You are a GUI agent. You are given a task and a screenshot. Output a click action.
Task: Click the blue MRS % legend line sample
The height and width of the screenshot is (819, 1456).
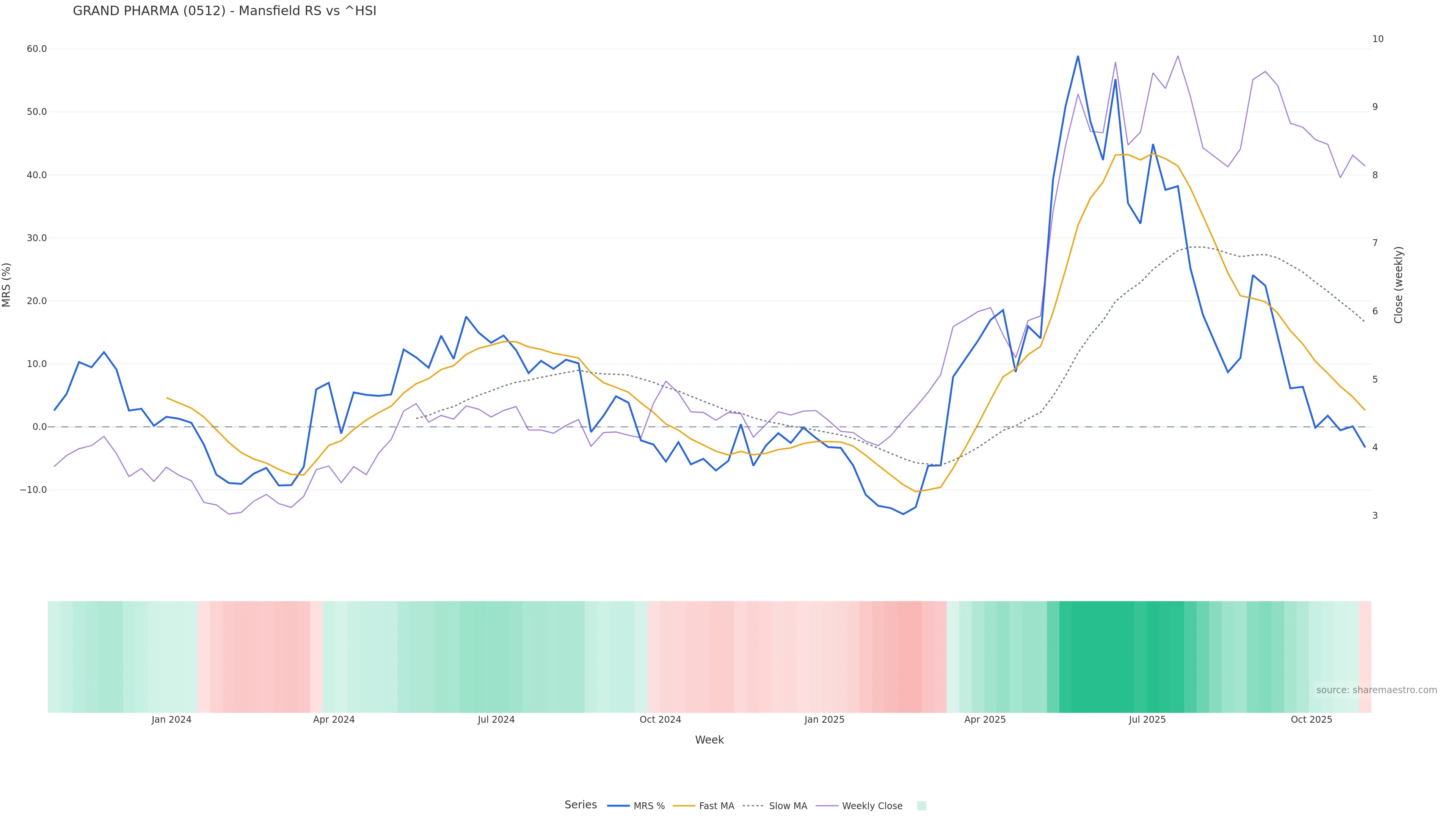pyautogui.click(x=618, y=806)
